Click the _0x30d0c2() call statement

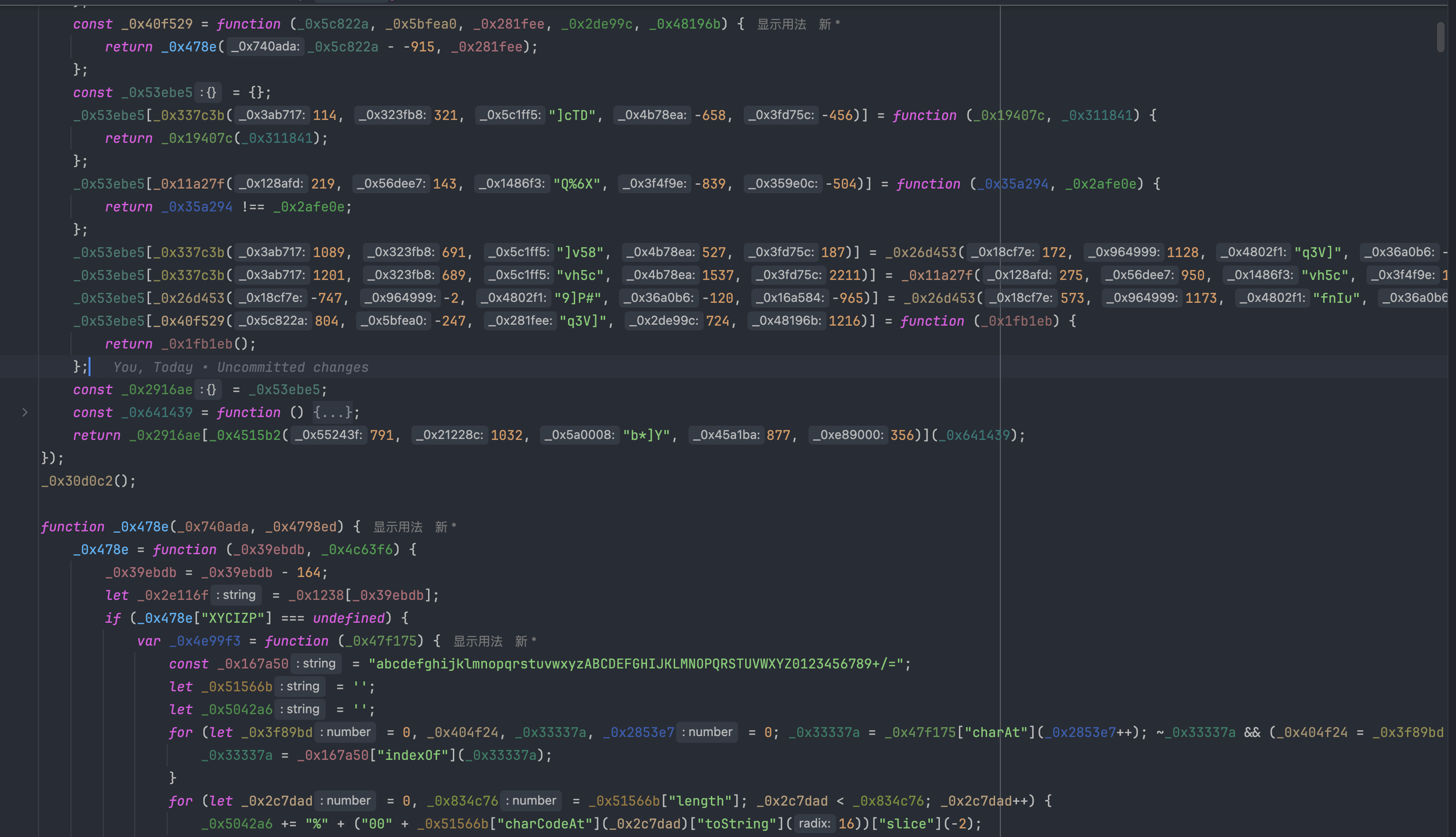click(88, 480)
